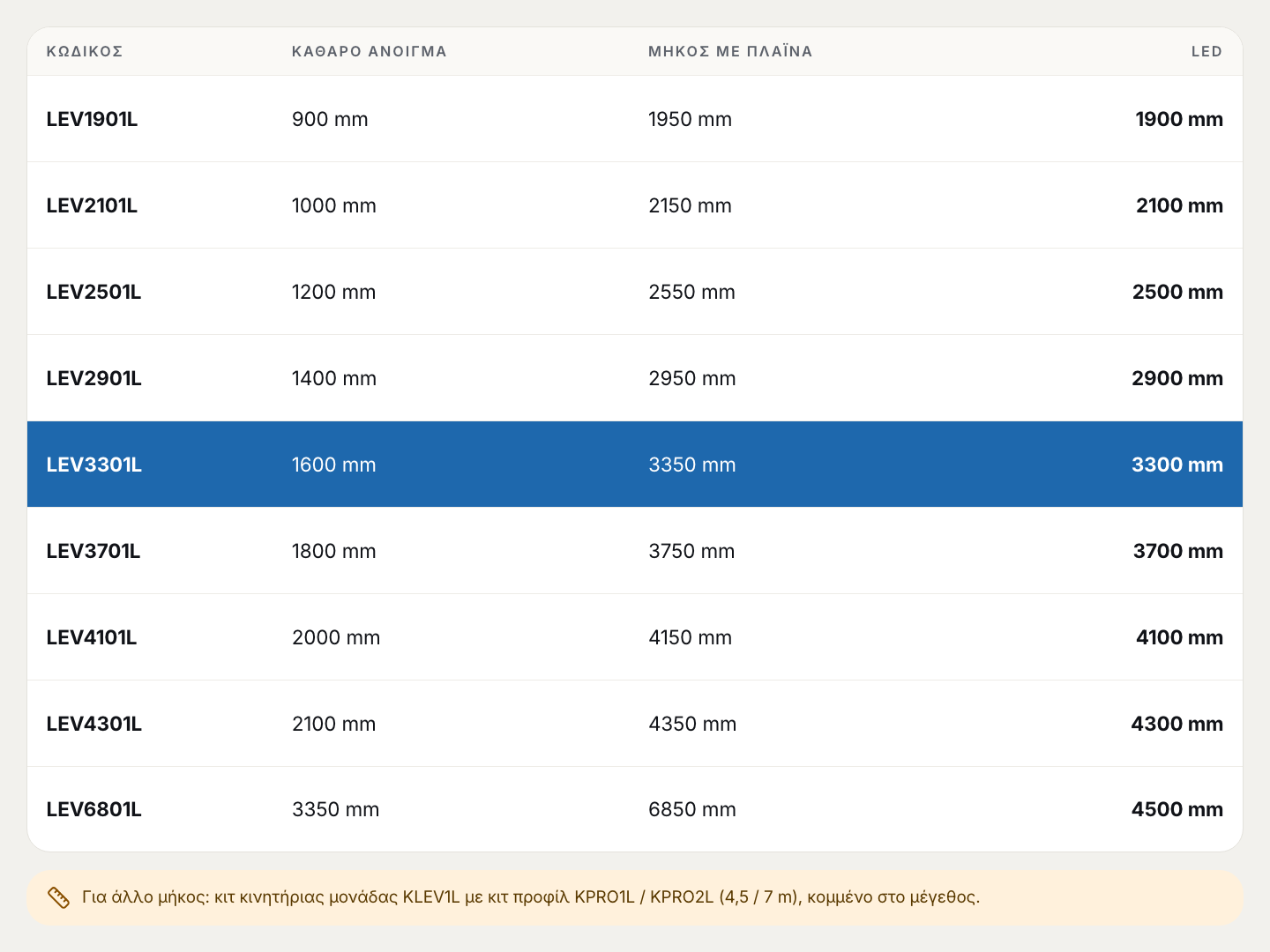Select the LEV1901L product code

click(92, 119)
